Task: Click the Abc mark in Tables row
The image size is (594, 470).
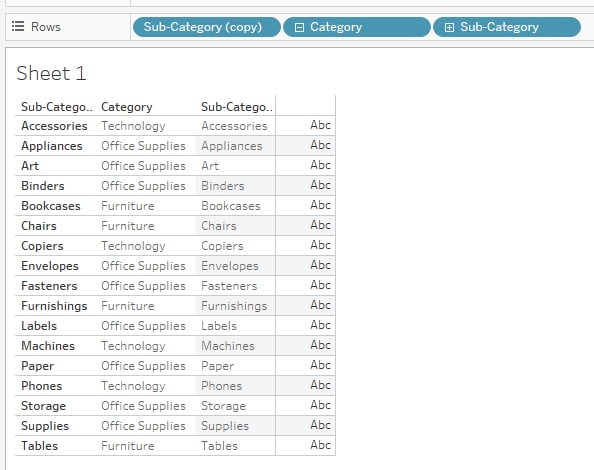Action: (320, 445)
